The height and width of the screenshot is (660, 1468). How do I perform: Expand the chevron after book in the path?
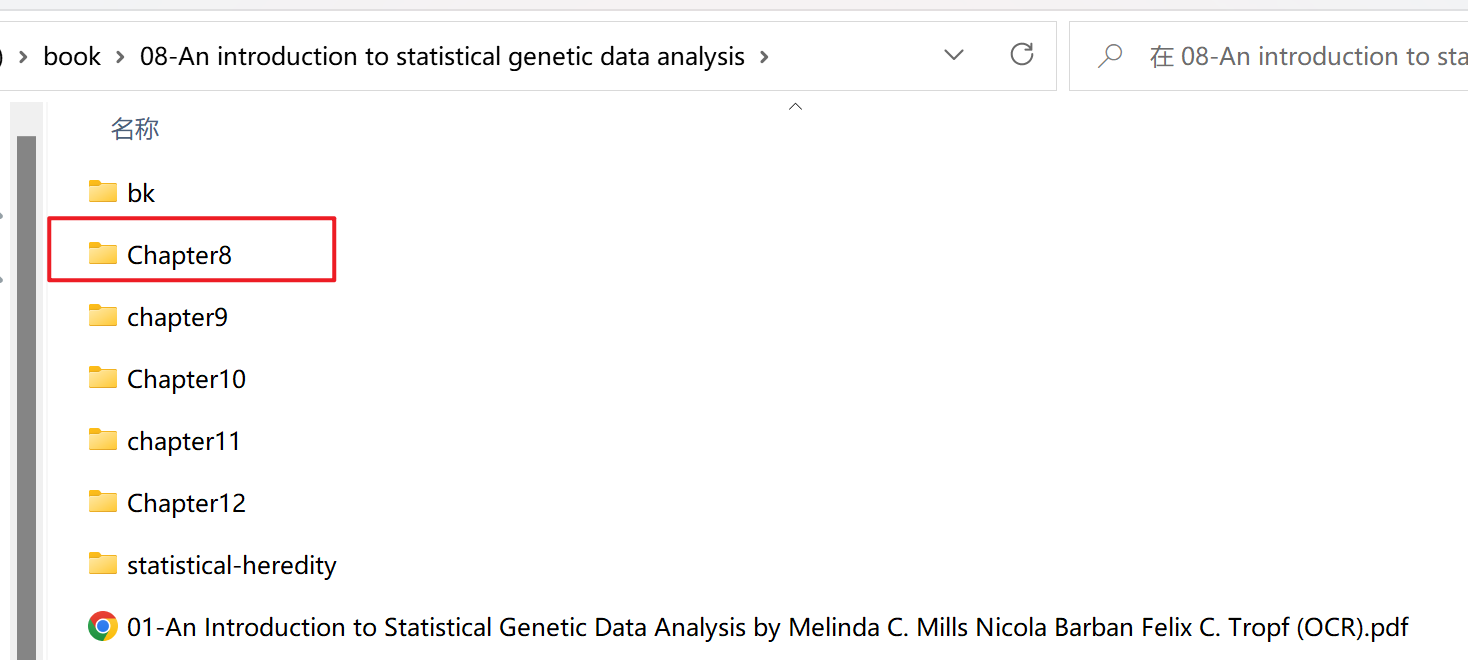pyautogui.click(x=120, y=57)
